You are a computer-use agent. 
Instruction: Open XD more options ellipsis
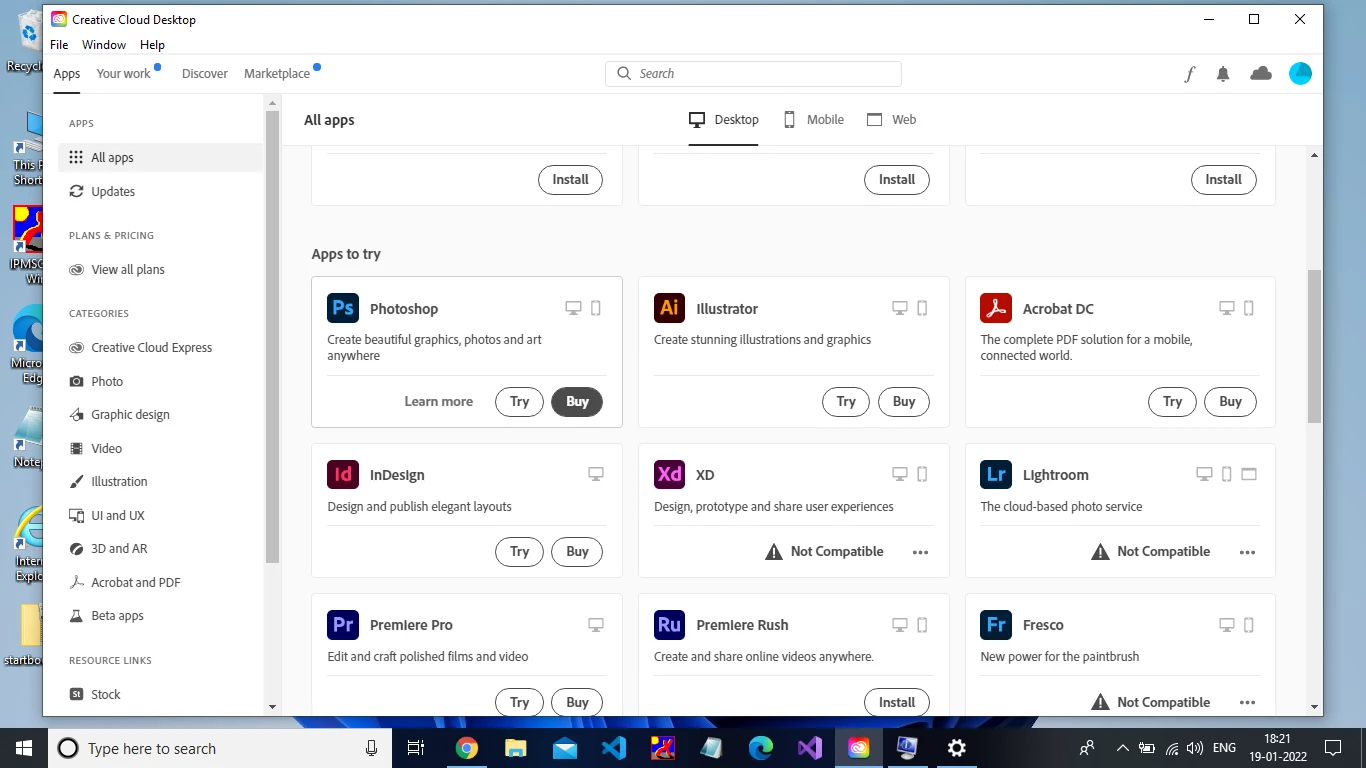[x=921, y=552]
